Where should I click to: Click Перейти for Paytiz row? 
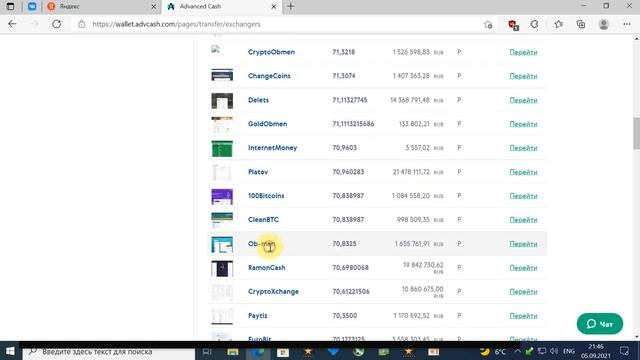click(x=523, y=316)
